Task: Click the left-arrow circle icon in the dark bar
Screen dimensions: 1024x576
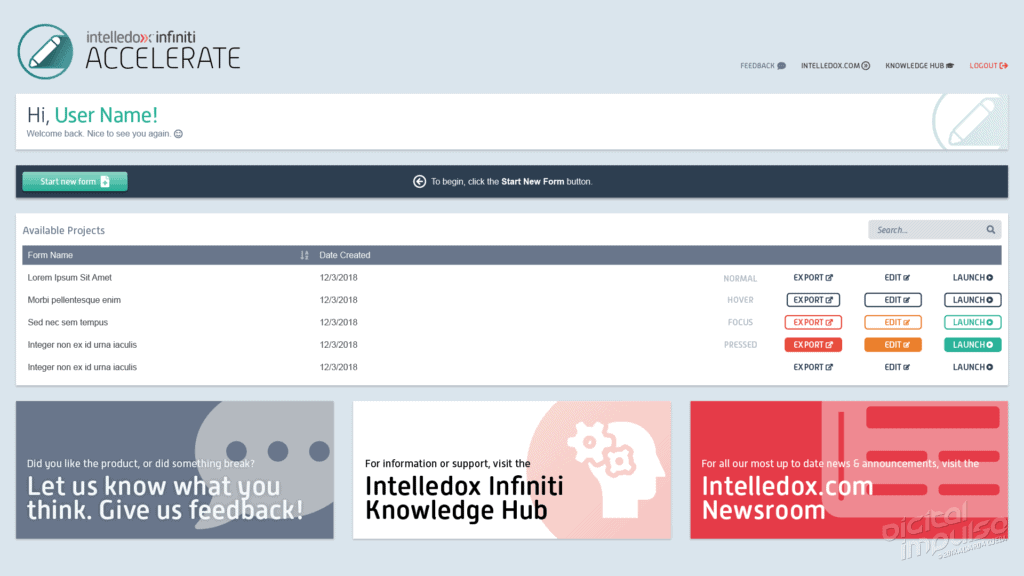Action: point(419,182)
